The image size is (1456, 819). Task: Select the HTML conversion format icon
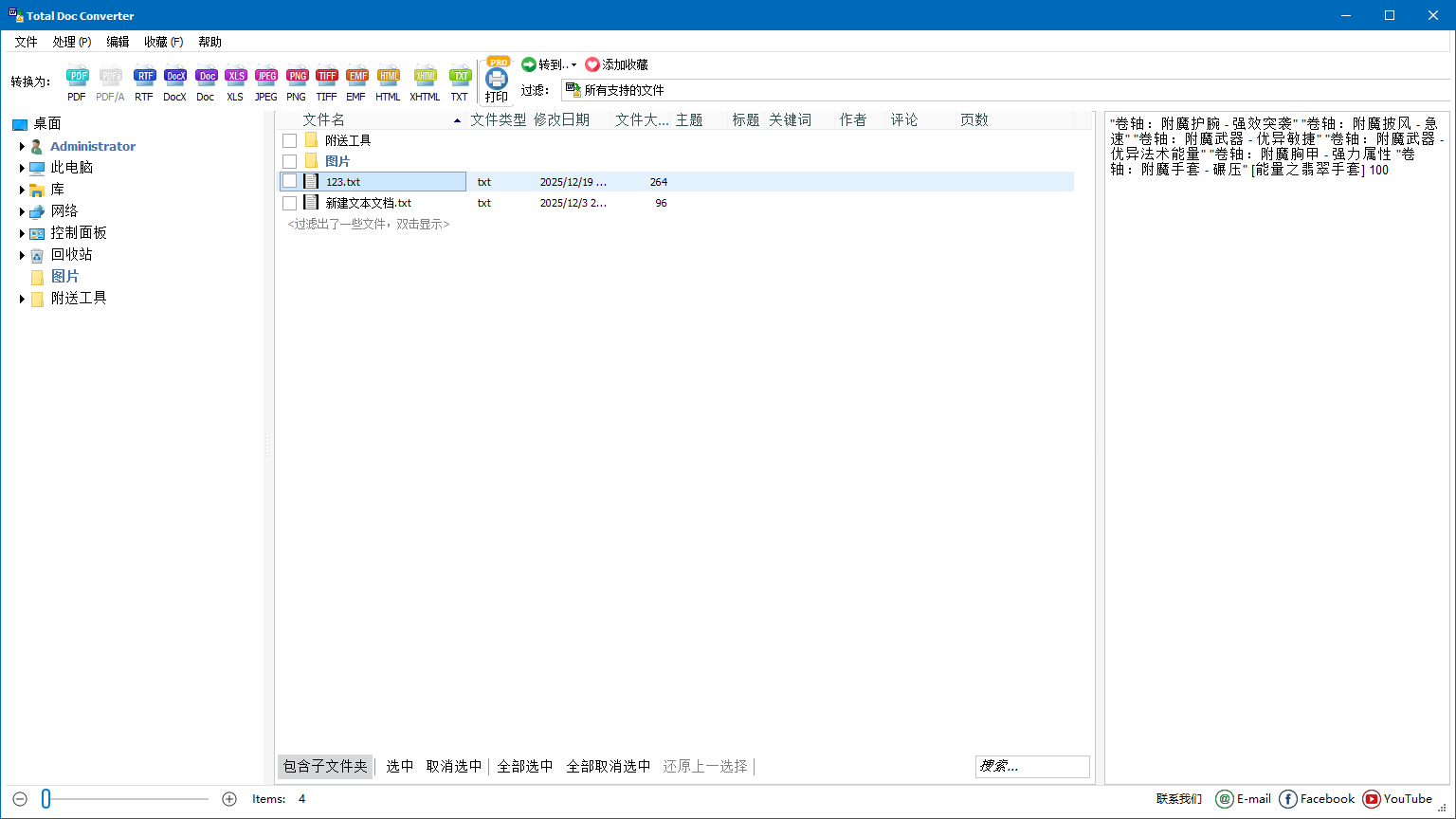coord(389,76)
